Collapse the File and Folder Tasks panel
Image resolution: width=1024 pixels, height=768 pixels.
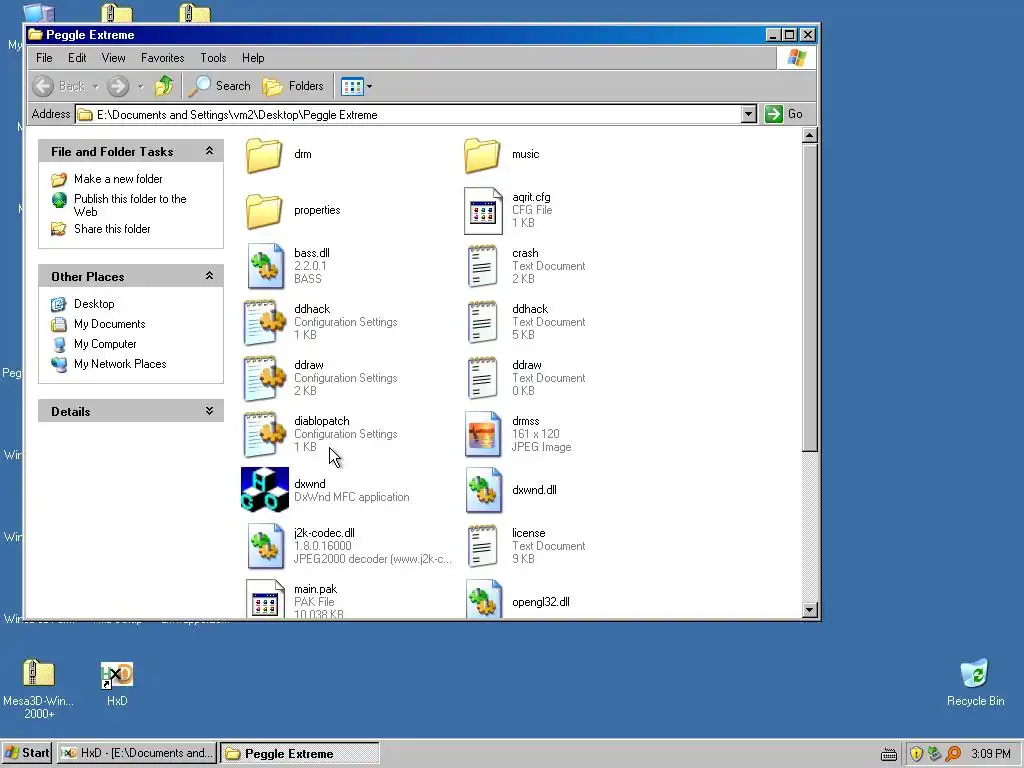point(209,151)
